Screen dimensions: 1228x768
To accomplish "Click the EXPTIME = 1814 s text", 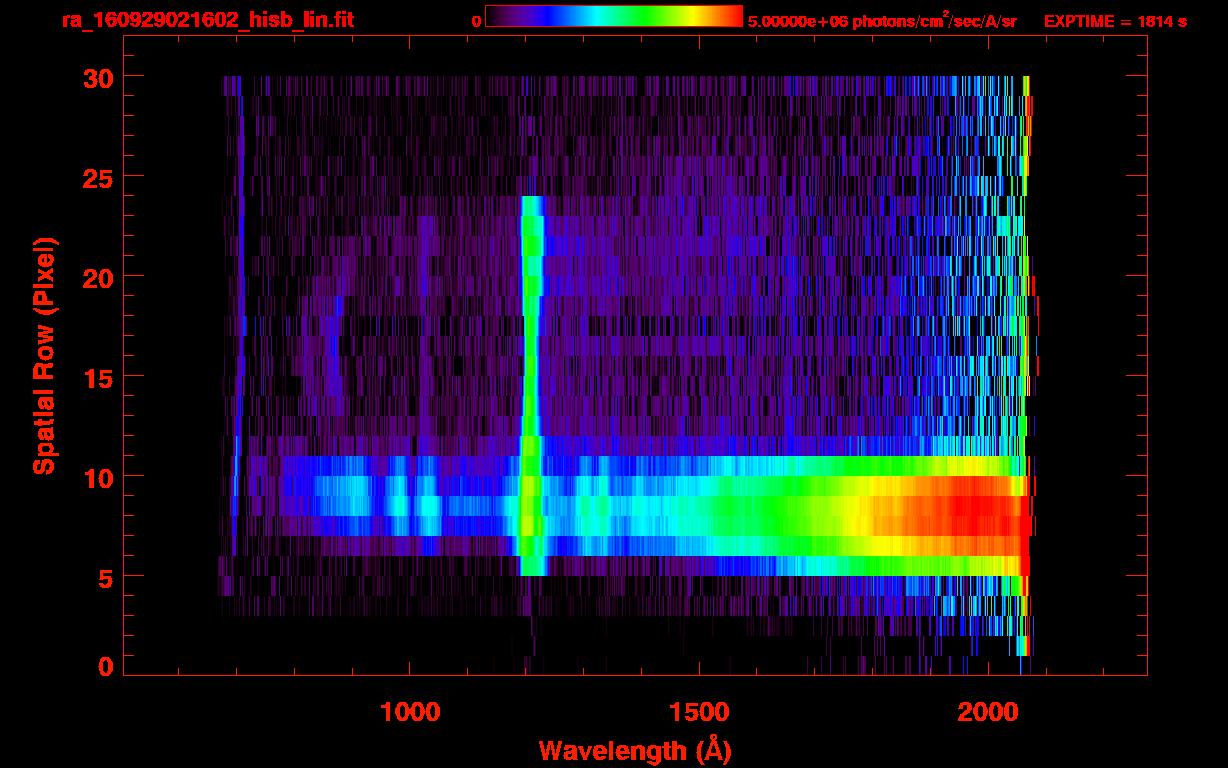I will coord(1115,20).
